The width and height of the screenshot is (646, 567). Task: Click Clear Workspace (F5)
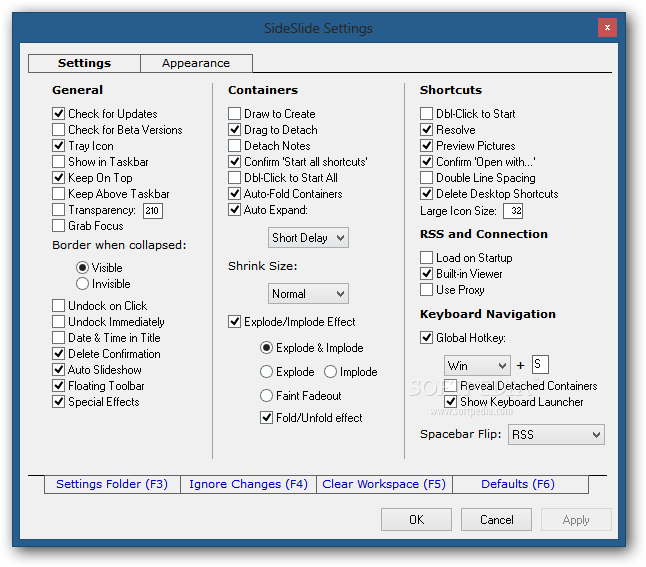[384, 484]
